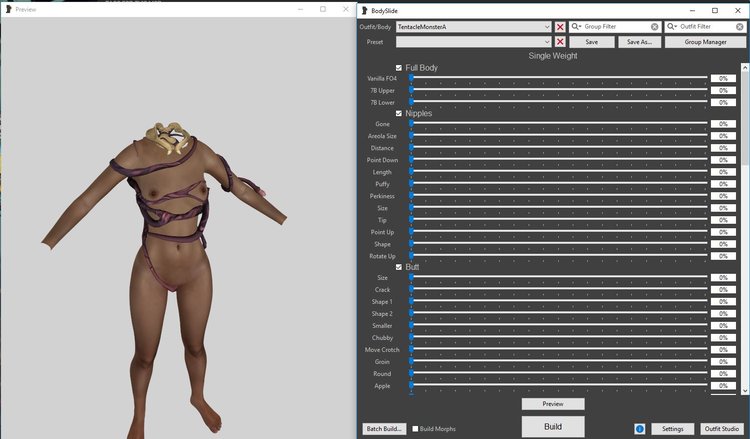This screenshot has width=750, height=439.
Task: Uncheck the Butt category checkbox
Action: (398, 267)
